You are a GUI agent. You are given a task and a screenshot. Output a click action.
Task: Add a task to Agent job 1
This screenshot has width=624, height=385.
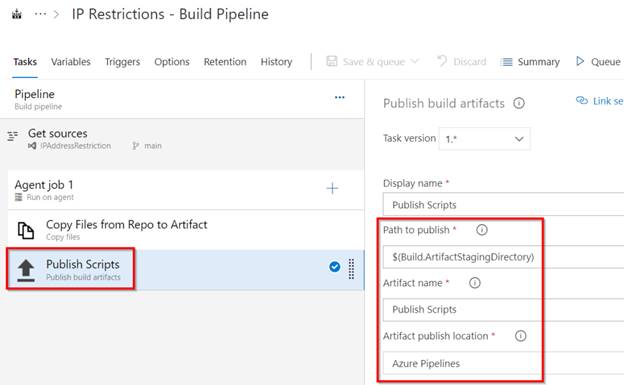[332, 188]
